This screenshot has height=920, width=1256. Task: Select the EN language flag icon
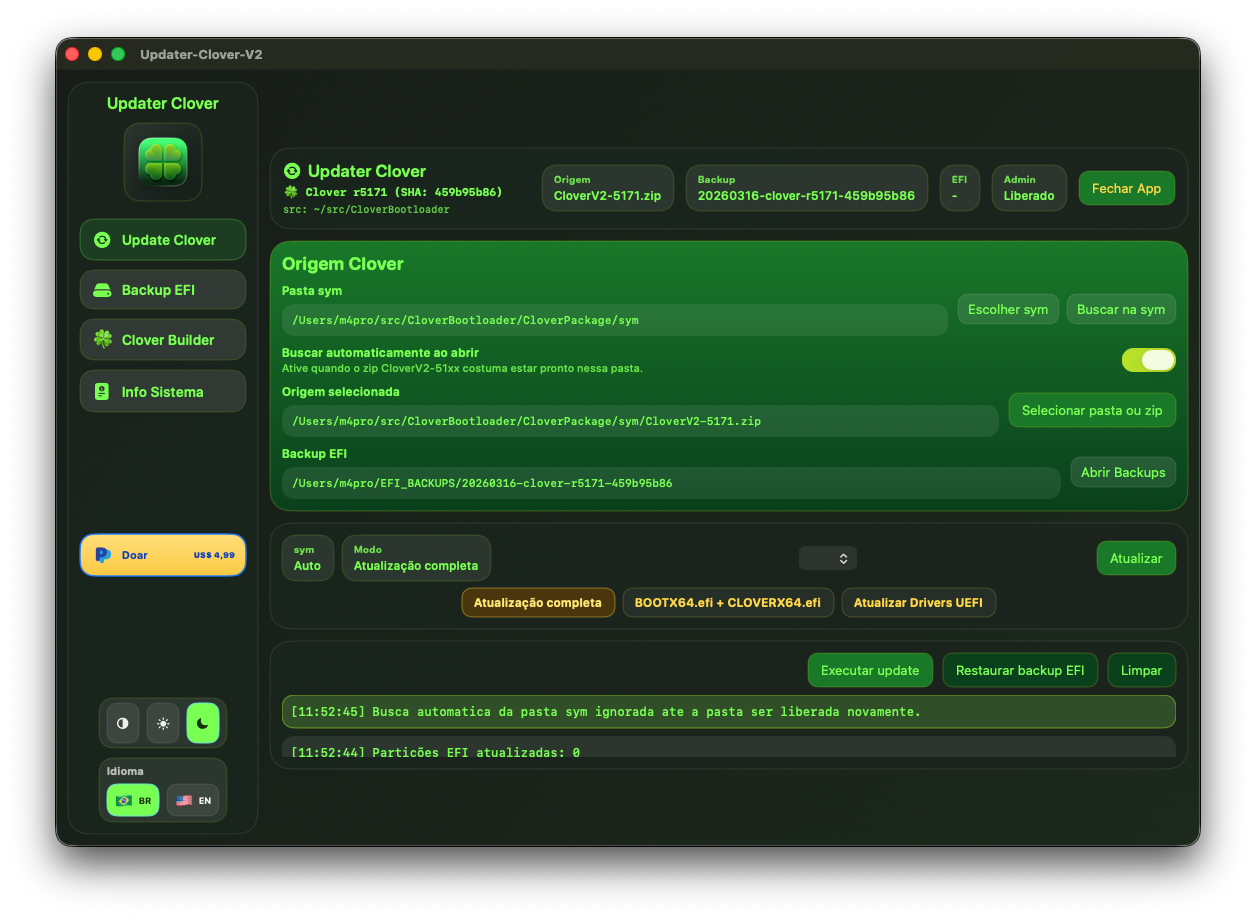(x=183, y=800)
